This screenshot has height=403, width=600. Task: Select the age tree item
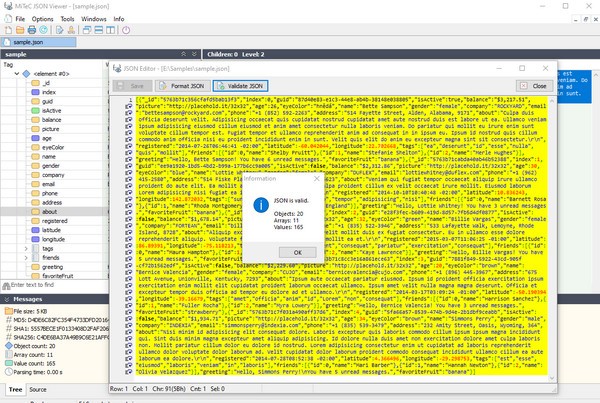click(47, 138)
